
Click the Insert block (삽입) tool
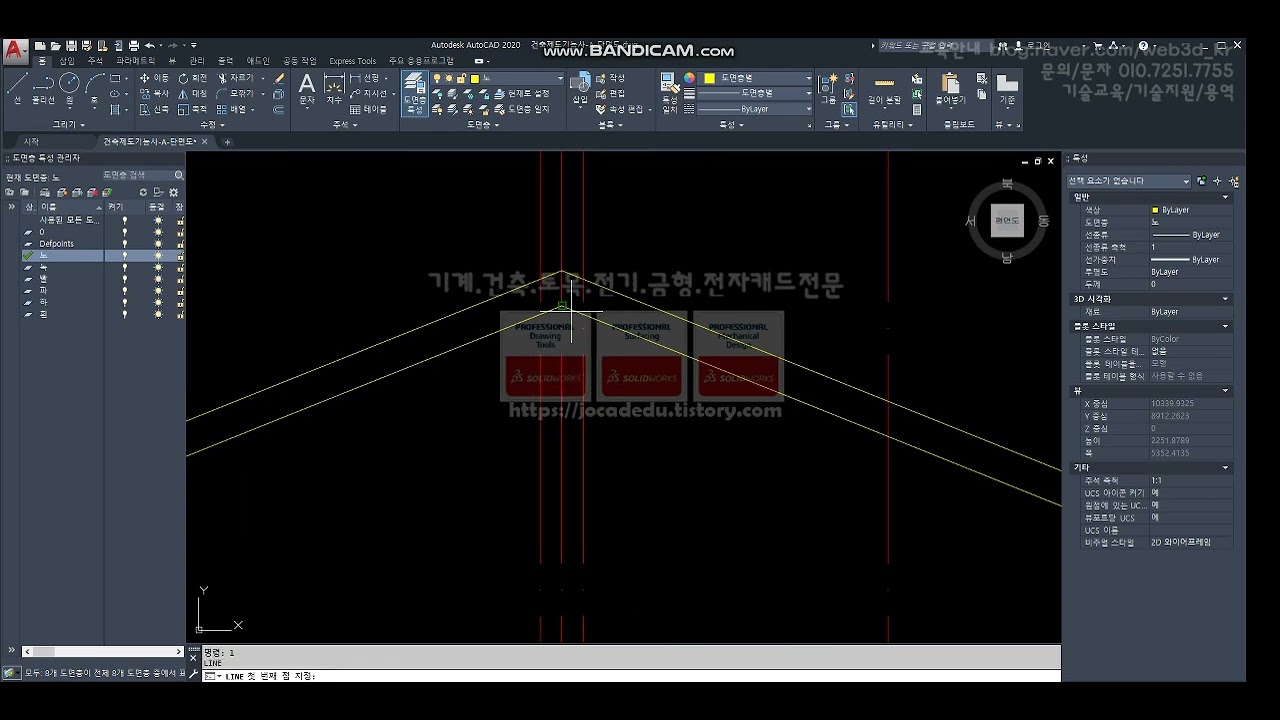tap(581, 87)
